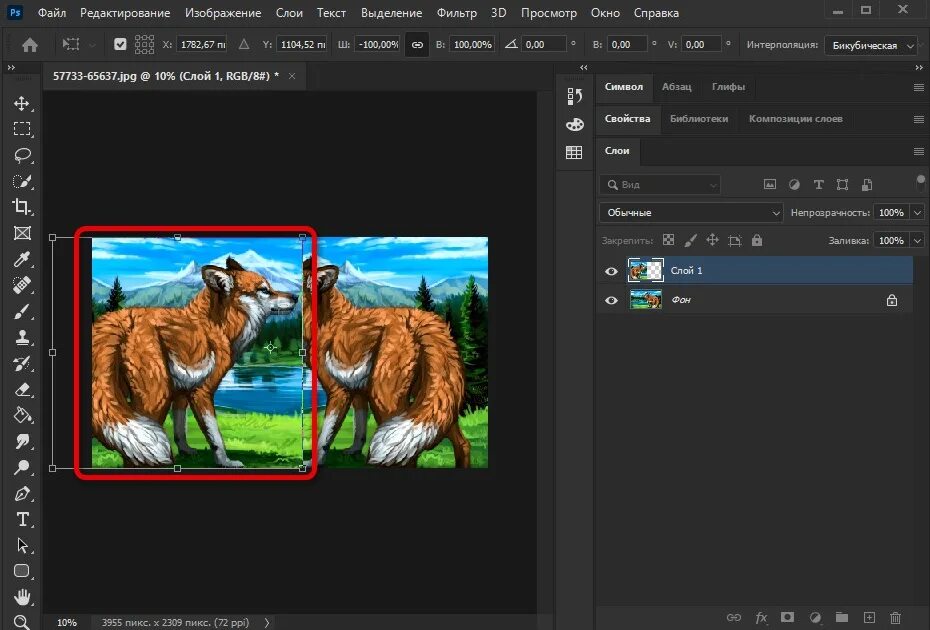Delete the selected layer
This screenshot has width=930, height=630.
(x=896, y=617)
